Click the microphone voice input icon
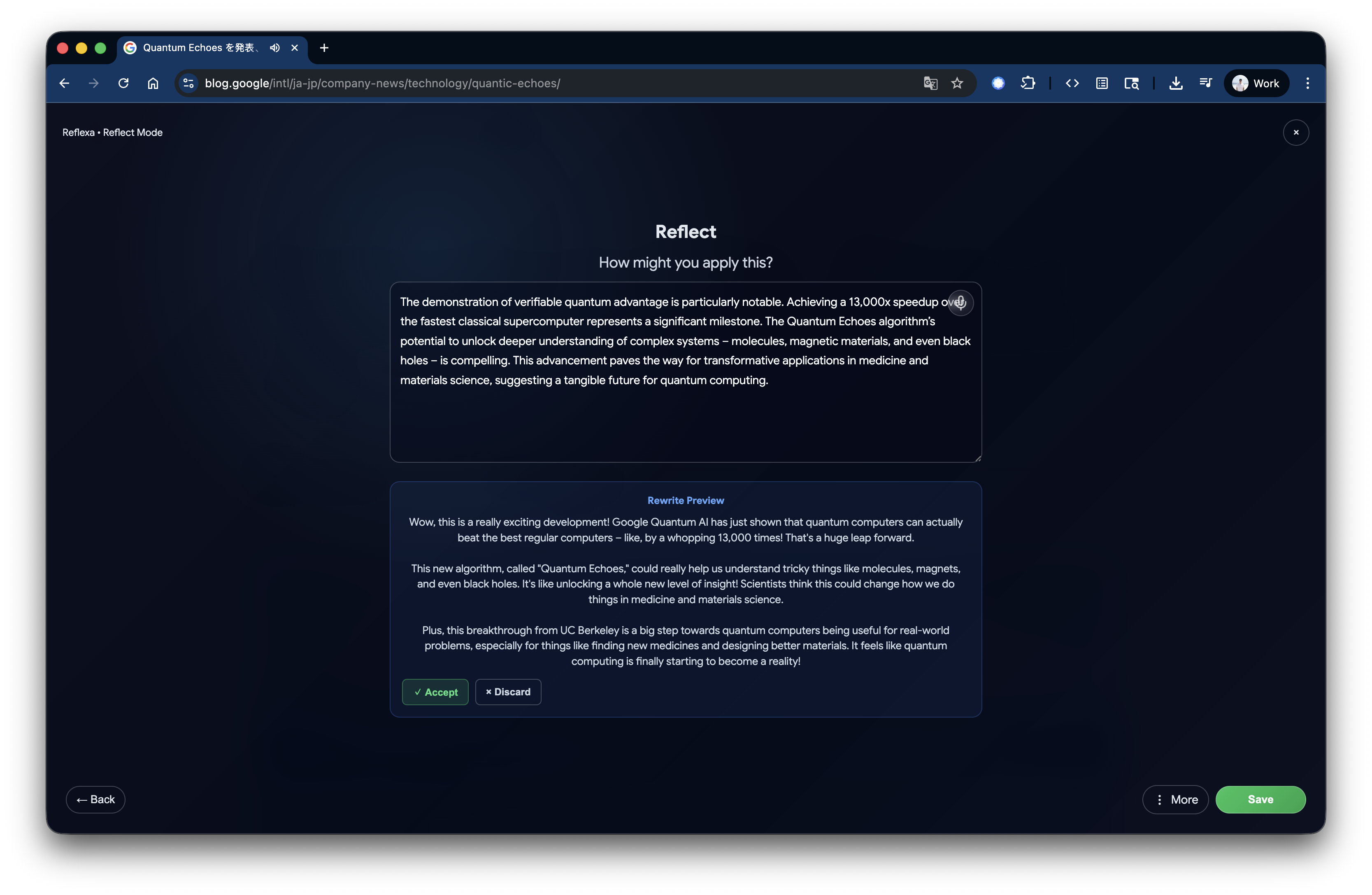This screenshot has height=895, width=1372. pyautogui.click(x=960, y=303)
